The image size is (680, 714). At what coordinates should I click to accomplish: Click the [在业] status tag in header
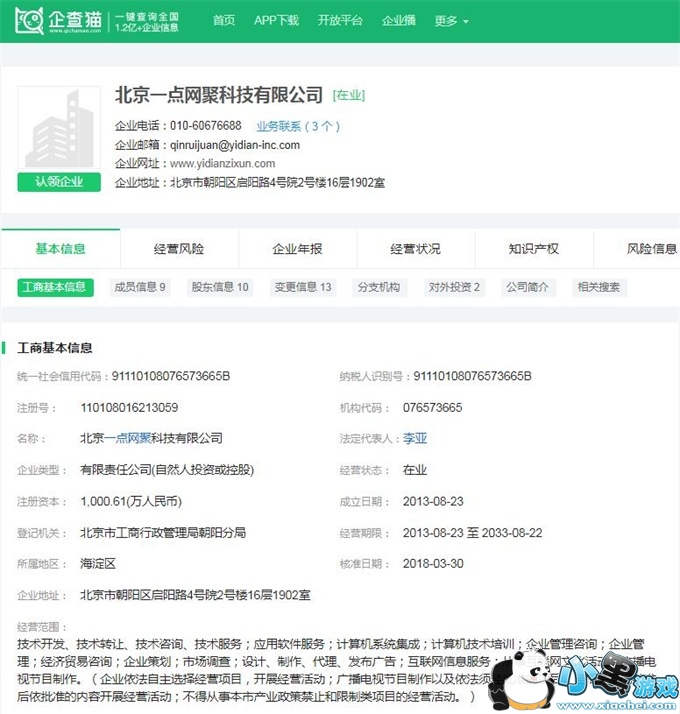coord(349,95)
